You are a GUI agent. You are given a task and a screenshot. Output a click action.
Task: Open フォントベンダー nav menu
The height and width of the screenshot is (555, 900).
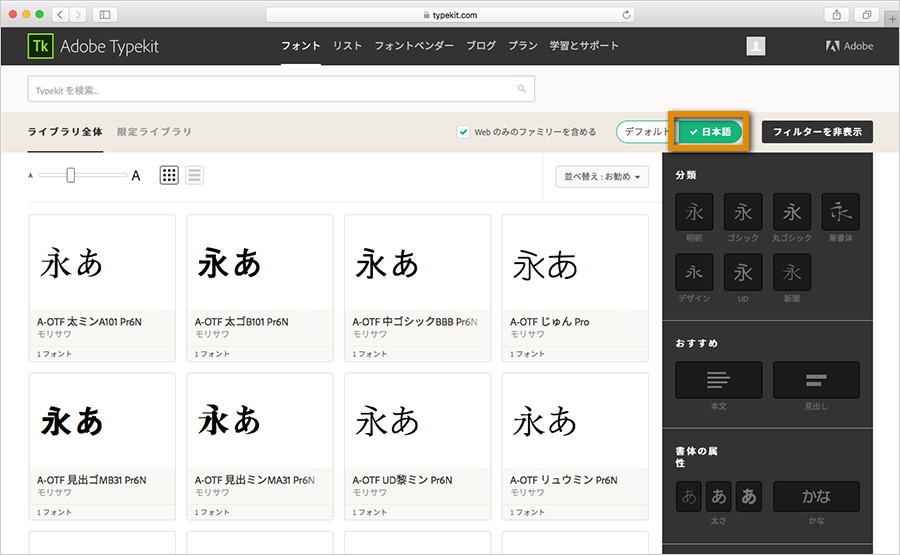414,46
